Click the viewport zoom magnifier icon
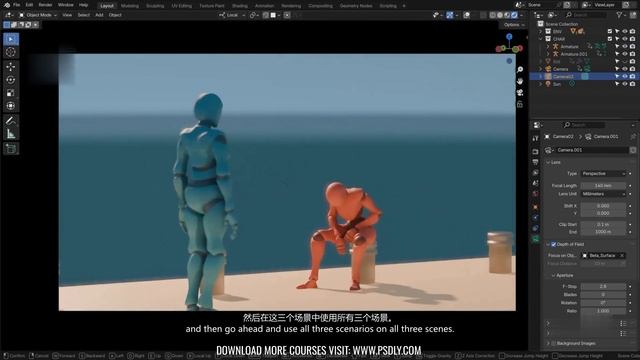 tap(520, 70)
